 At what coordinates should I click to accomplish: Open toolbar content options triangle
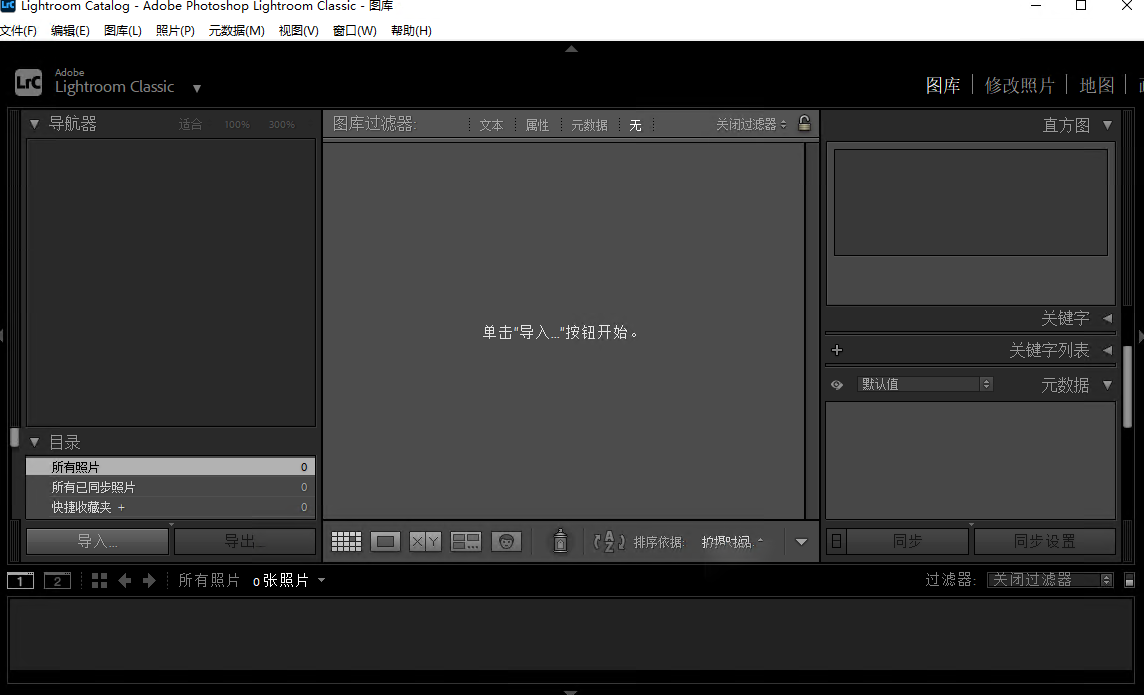click(801, 542)
